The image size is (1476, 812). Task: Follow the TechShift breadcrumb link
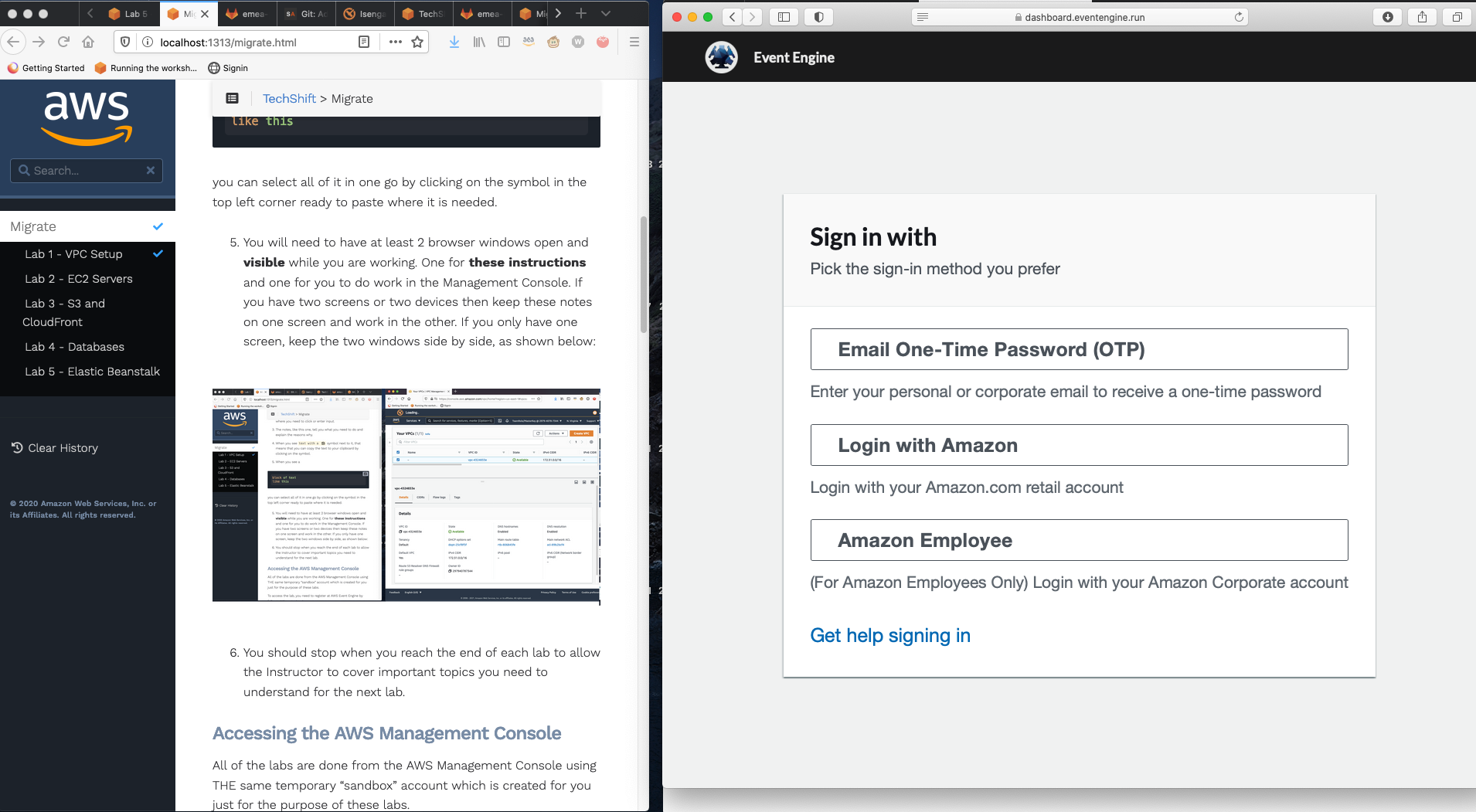click(289, 99)
